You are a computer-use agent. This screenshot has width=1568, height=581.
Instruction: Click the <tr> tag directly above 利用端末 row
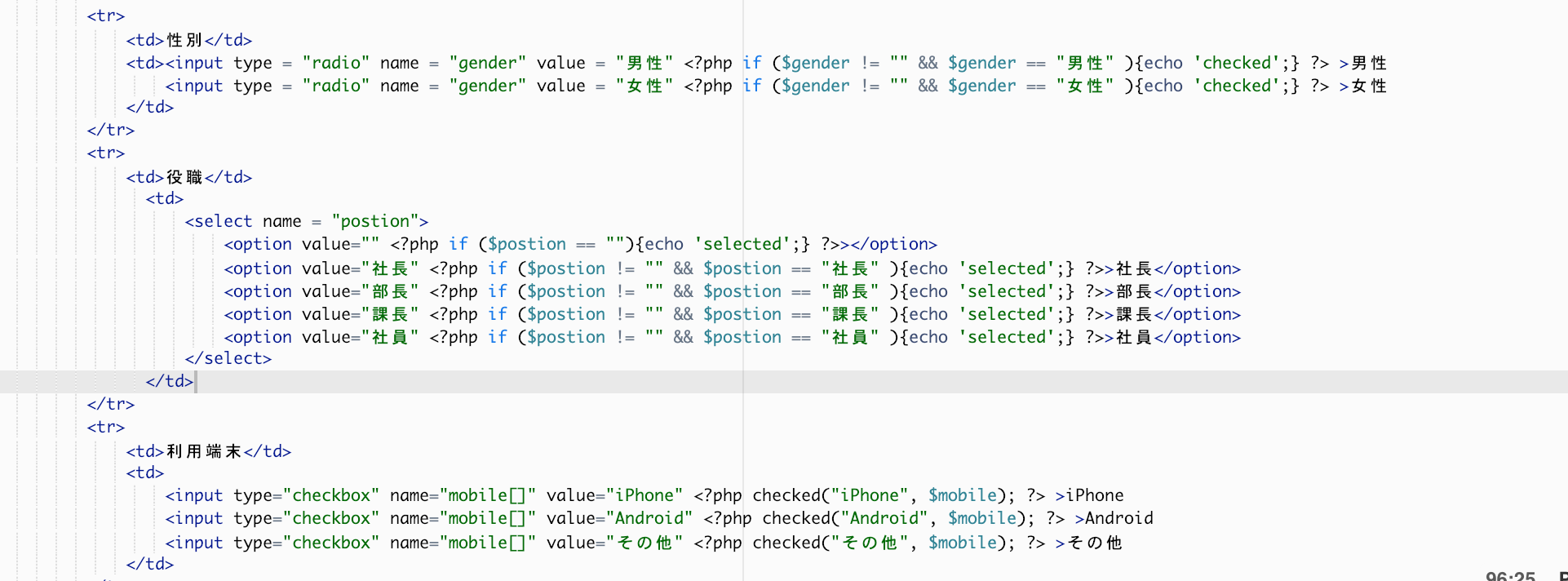point(106,427)
